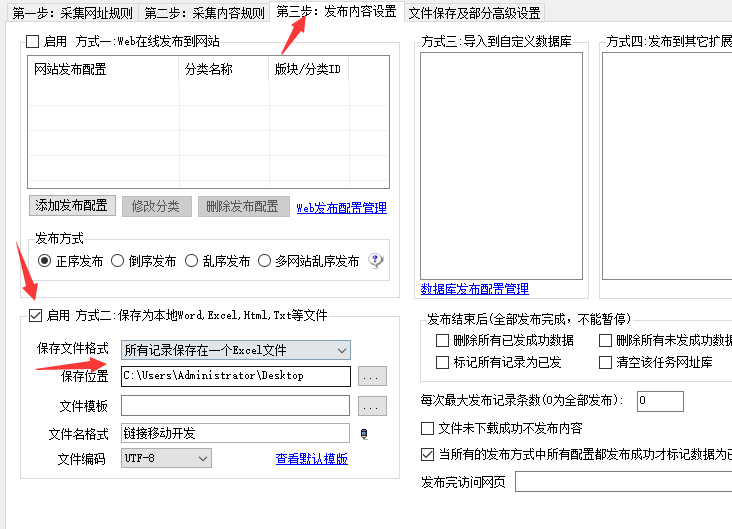Screen dimensions: 732x529
Task: Switch to 第一步：采集网址规则 tab
Action: tap(73, 13)
